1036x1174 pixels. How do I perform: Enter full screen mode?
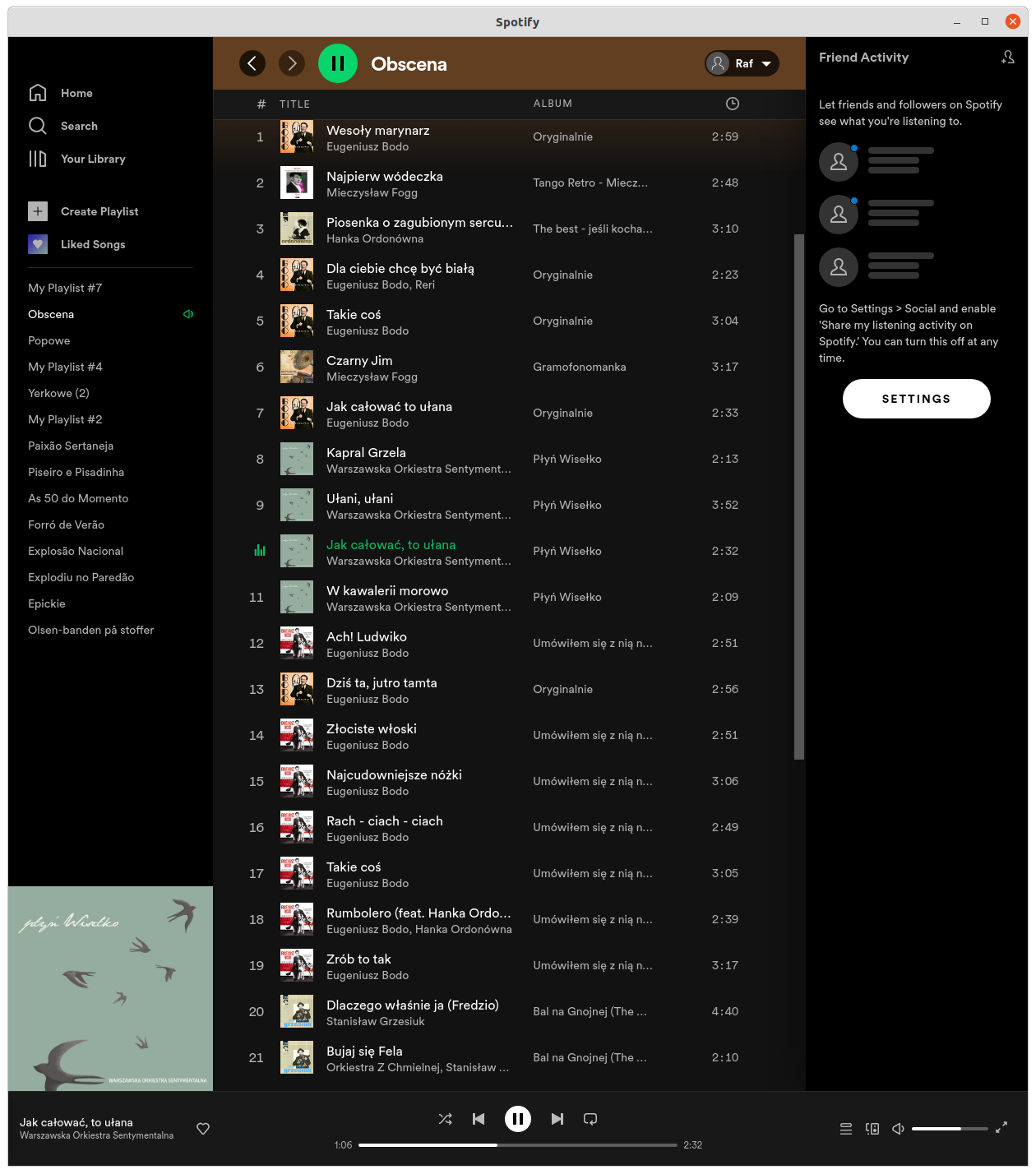coord(1001,1128)
